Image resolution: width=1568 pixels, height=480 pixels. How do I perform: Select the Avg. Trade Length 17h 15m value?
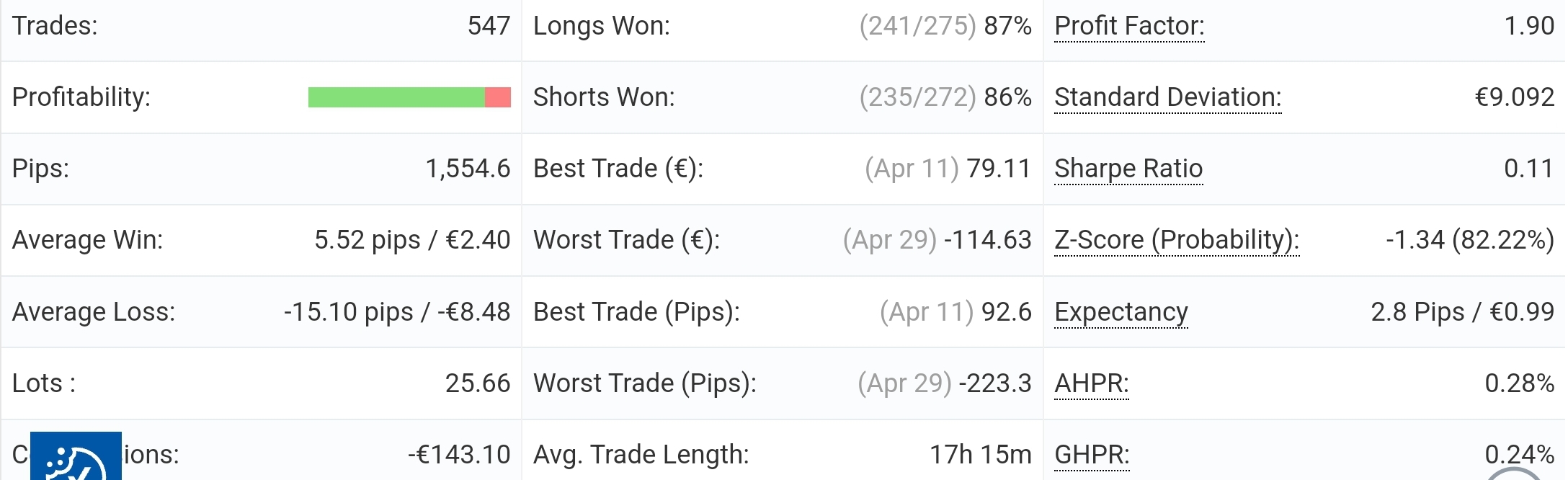pos(980,455)
